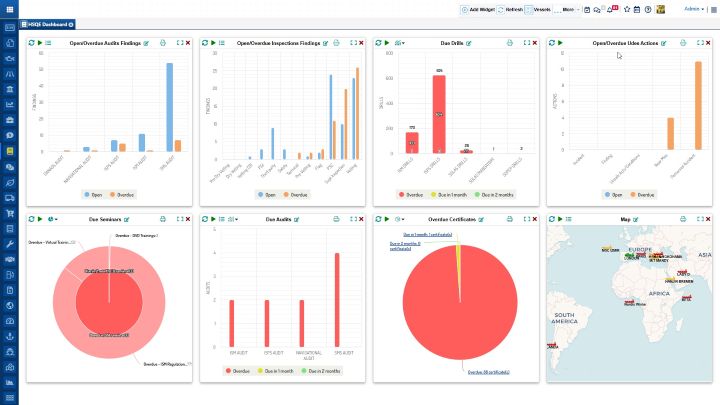Expand Open/Overdue Inspections Findings widget to fullscreen

tap(352, 43)
